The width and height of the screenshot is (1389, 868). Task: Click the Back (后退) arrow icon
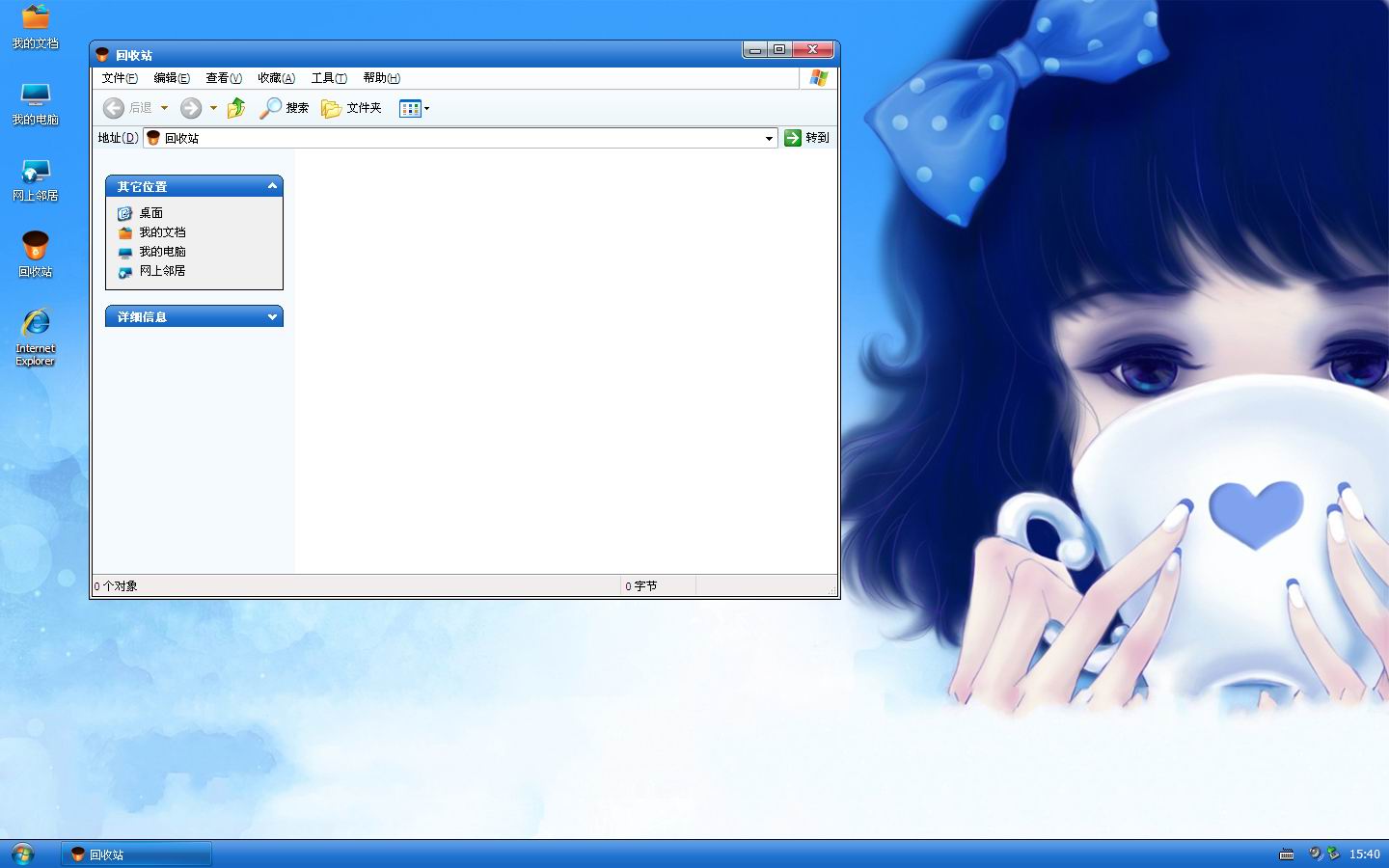click(x=114, y=108)
